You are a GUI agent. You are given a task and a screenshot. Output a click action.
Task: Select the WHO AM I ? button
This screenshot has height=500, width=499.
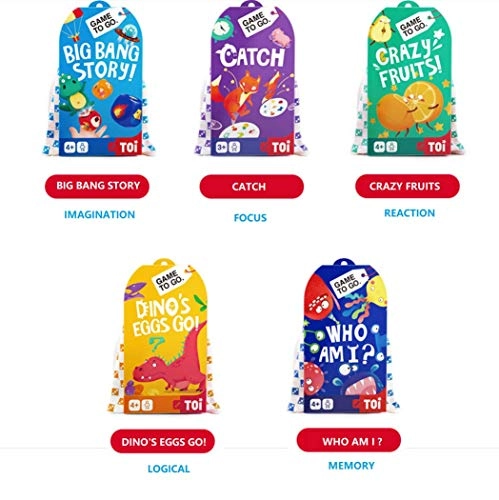point(349,441)
